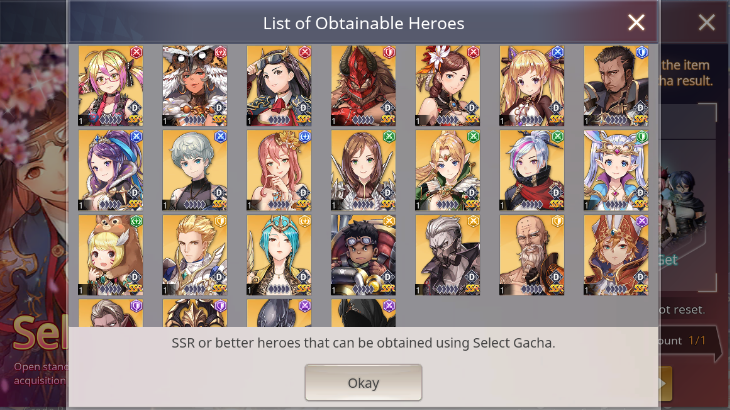Pick the hero with pink glasses
Viewport: 730px width, 410px height.
(x=110, y=86)
